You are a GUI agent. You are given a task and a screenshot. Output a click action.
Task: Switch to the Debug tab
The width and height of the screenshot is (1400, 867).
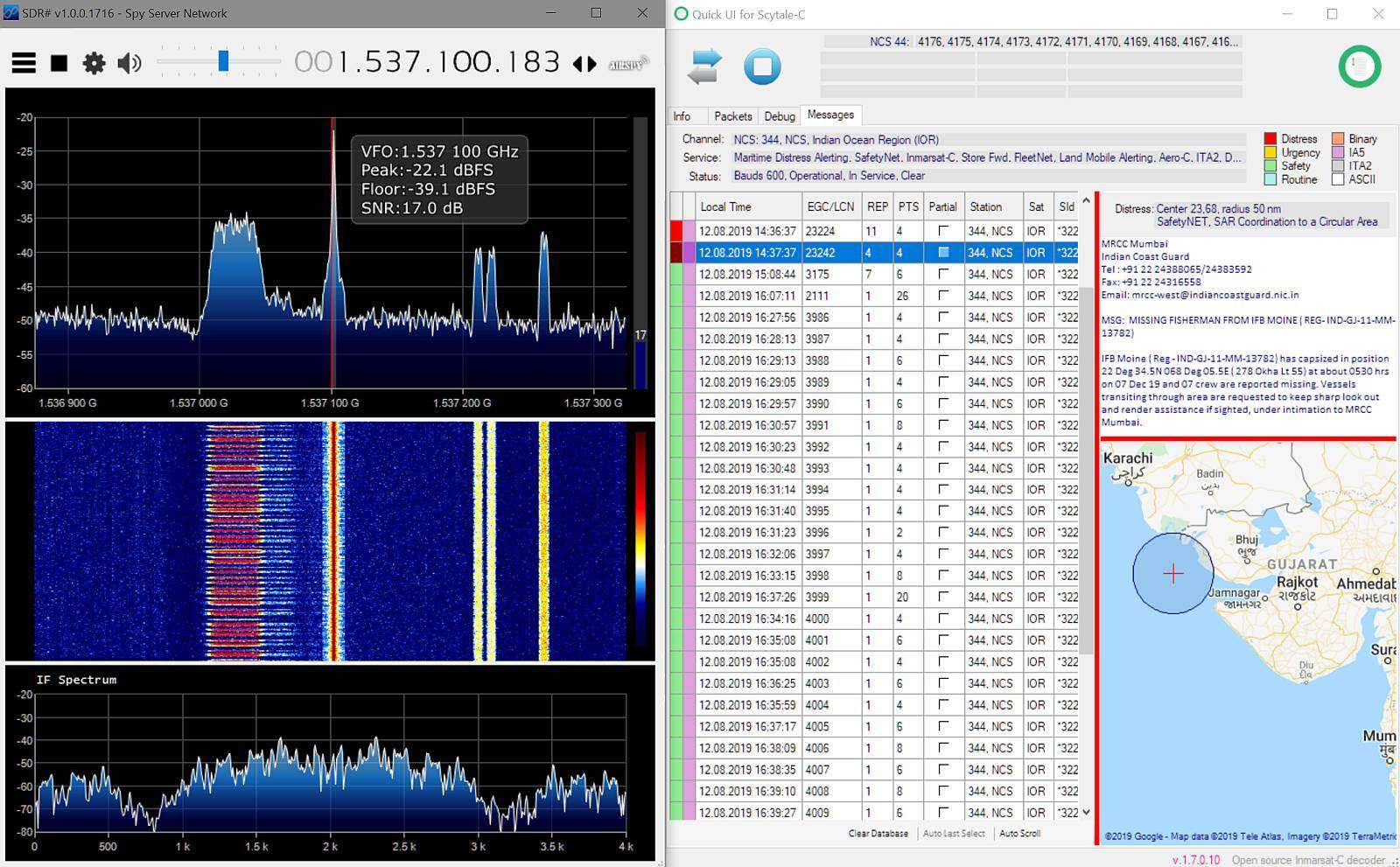point(780,116)
